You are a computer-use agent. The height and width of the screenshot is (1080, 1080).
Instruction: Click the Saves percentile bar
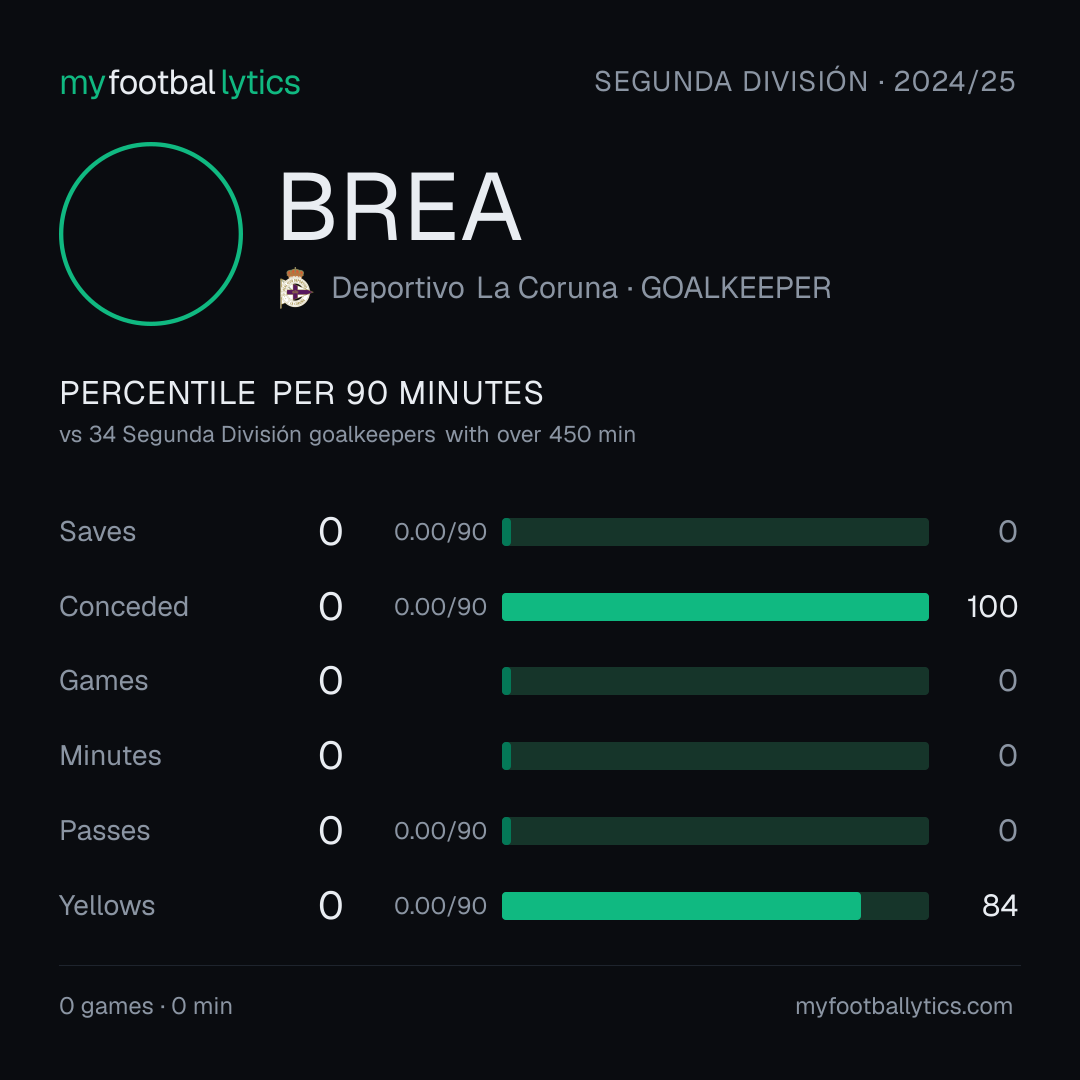click(715, 532)
